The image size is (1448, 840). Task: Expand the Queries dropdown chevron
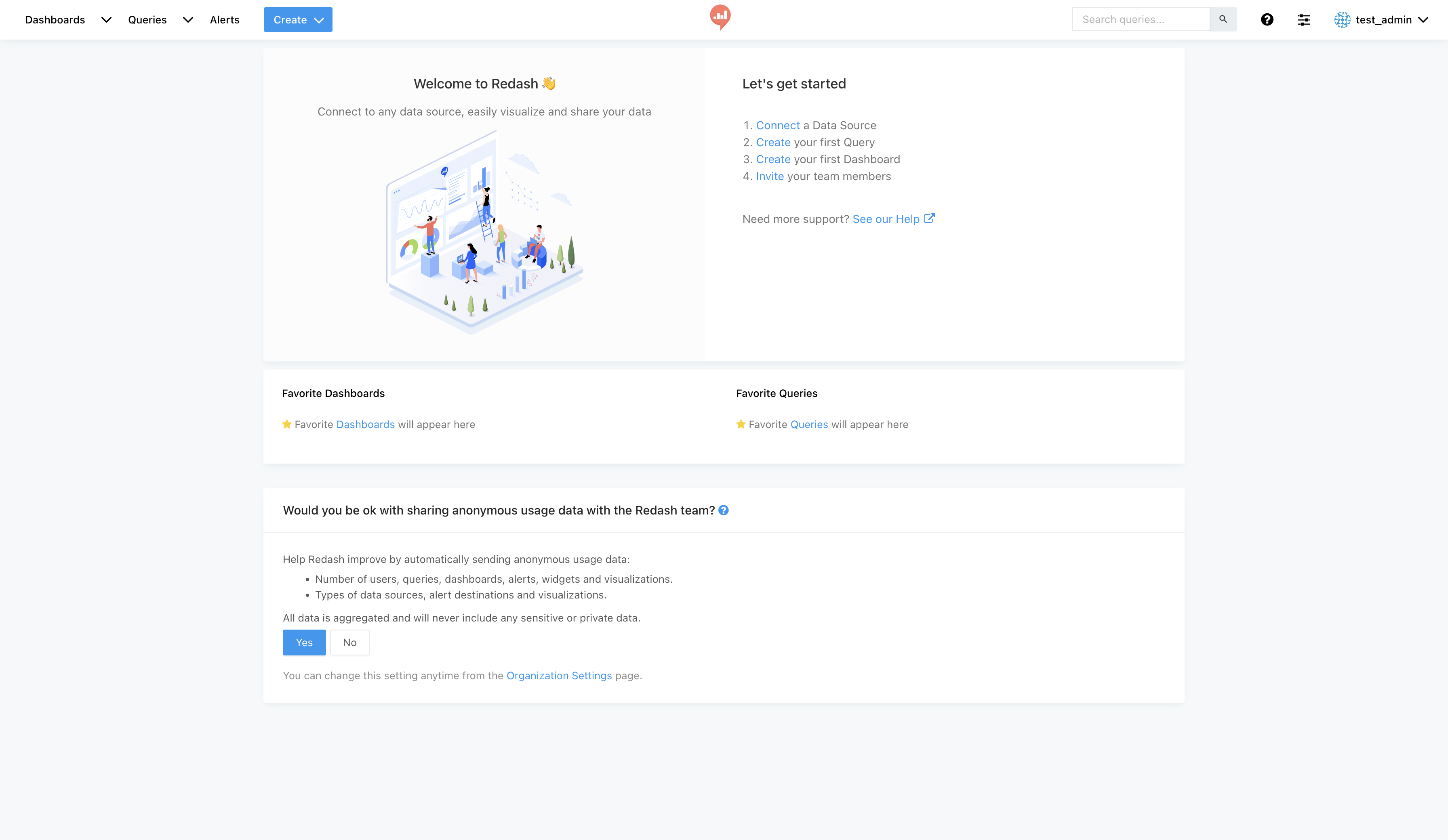click(188, 19)
